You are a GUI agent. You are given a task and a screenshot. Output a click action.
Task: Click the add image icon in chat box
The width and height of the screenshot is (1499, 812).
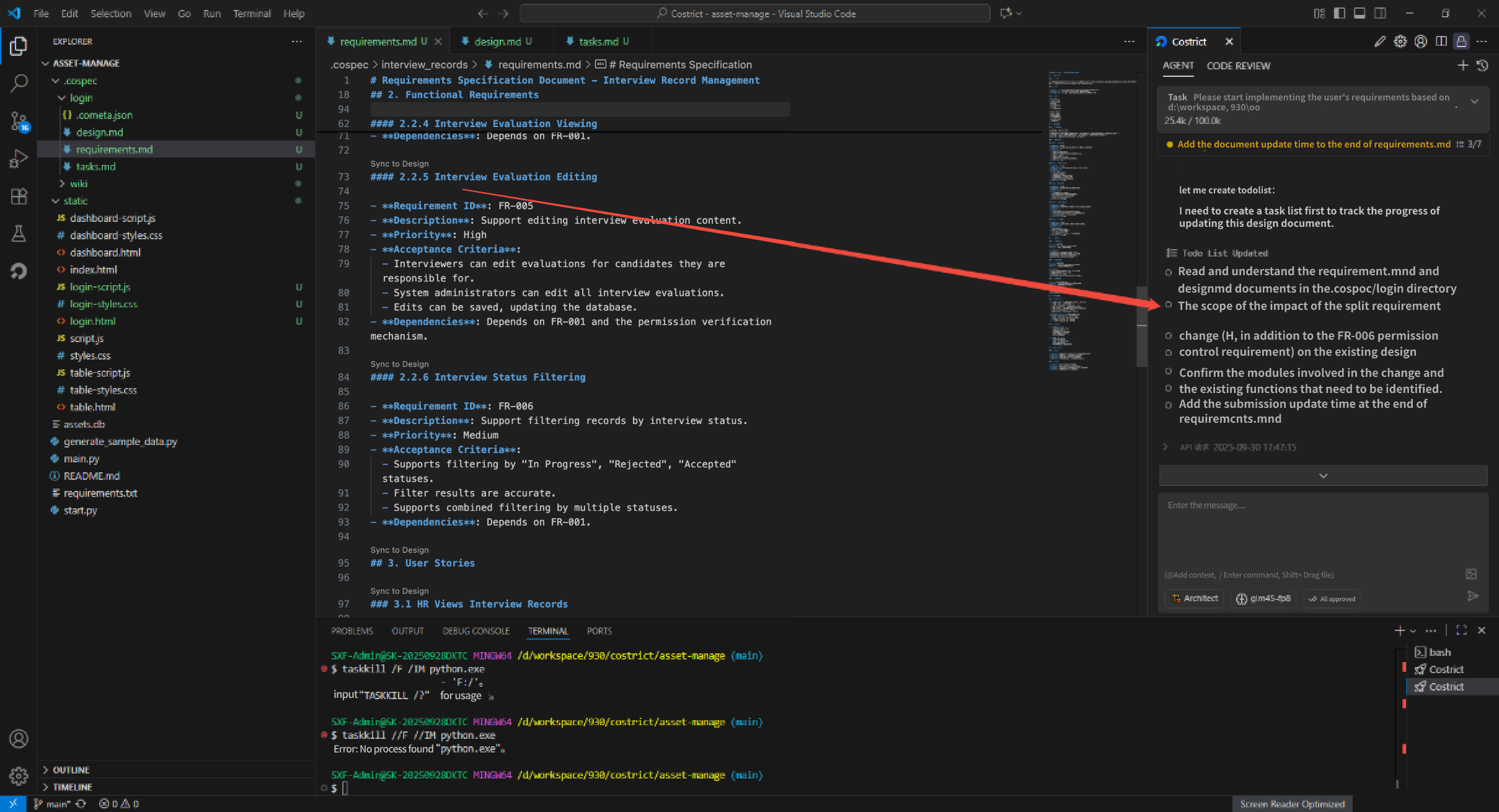point(1471,574)
